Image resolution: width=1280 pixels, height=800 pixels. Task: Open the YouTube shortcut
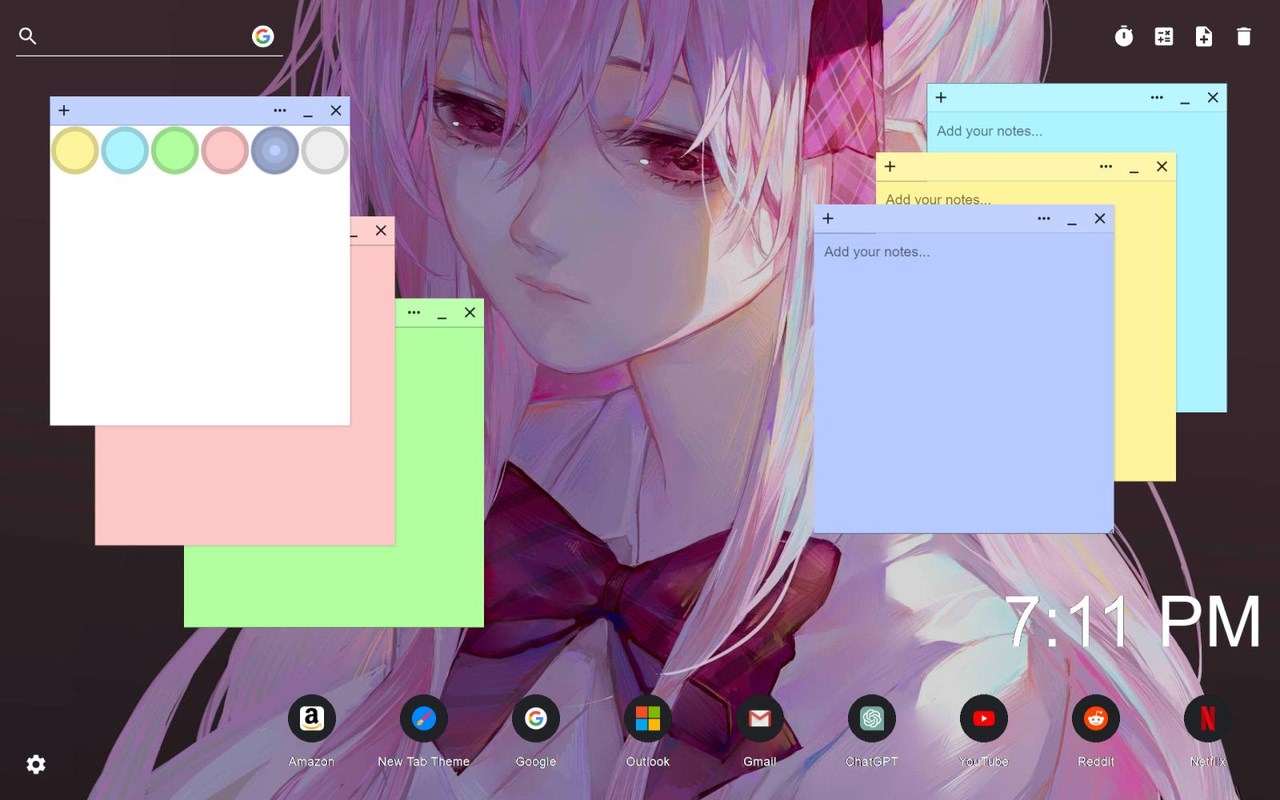[984, 719]
